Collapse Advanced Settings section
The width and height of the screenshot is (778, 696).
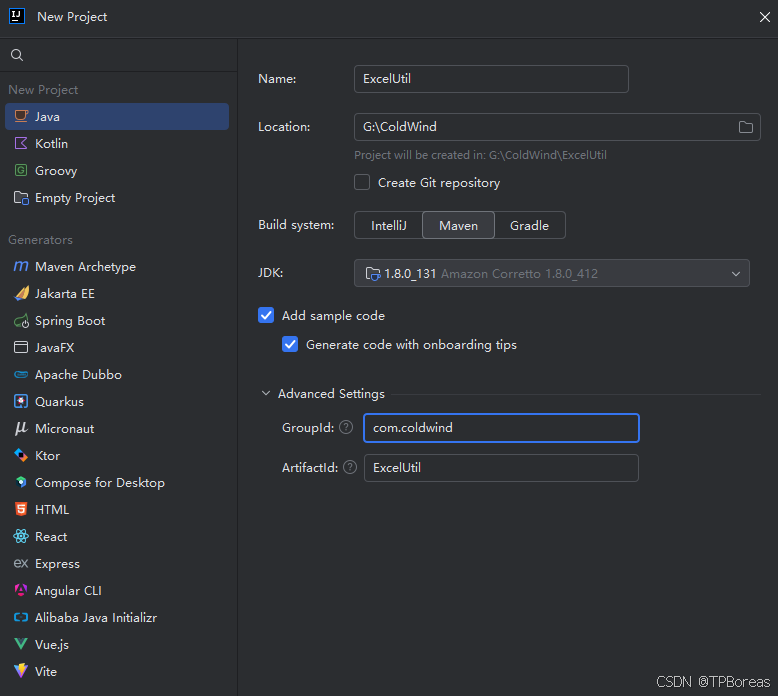click(266, 393)
